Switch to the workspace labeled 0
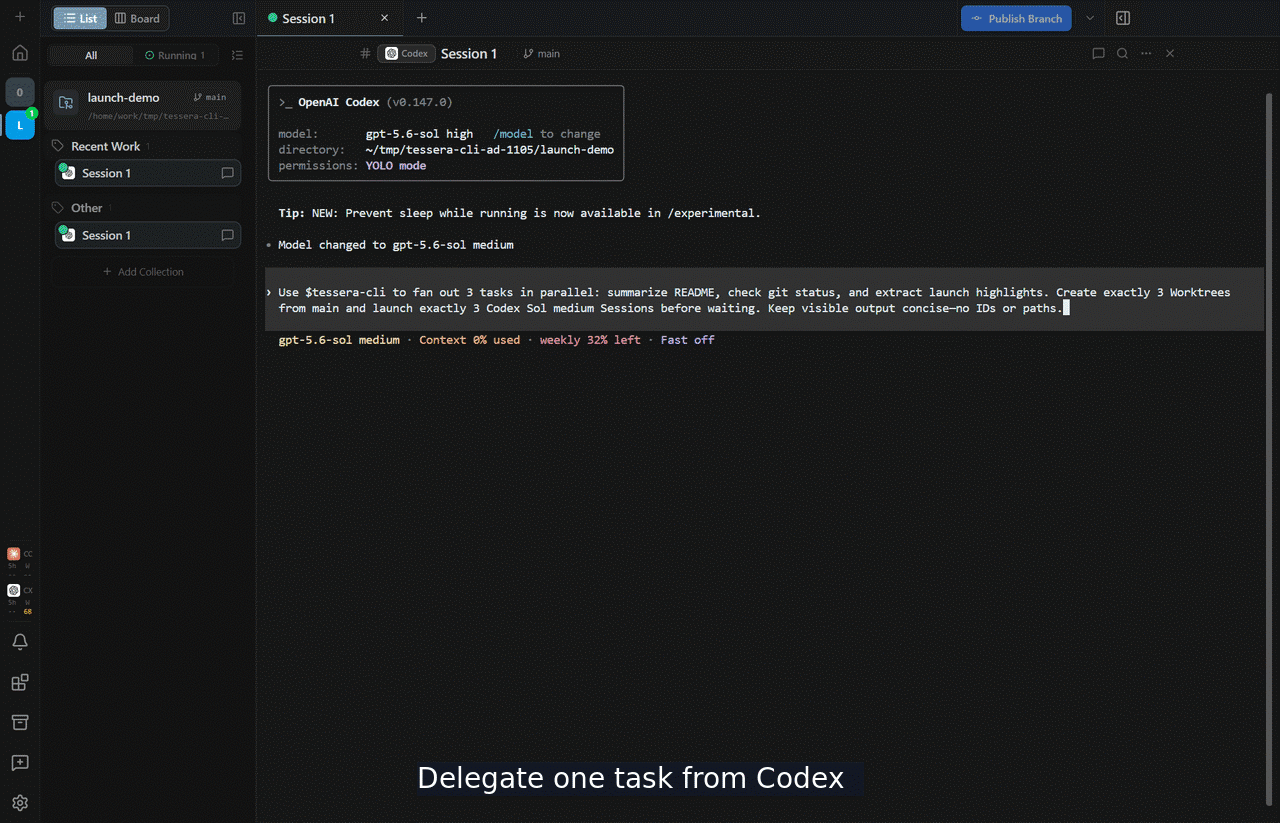This screenshot has width=1280, height=823. point(20,92)
